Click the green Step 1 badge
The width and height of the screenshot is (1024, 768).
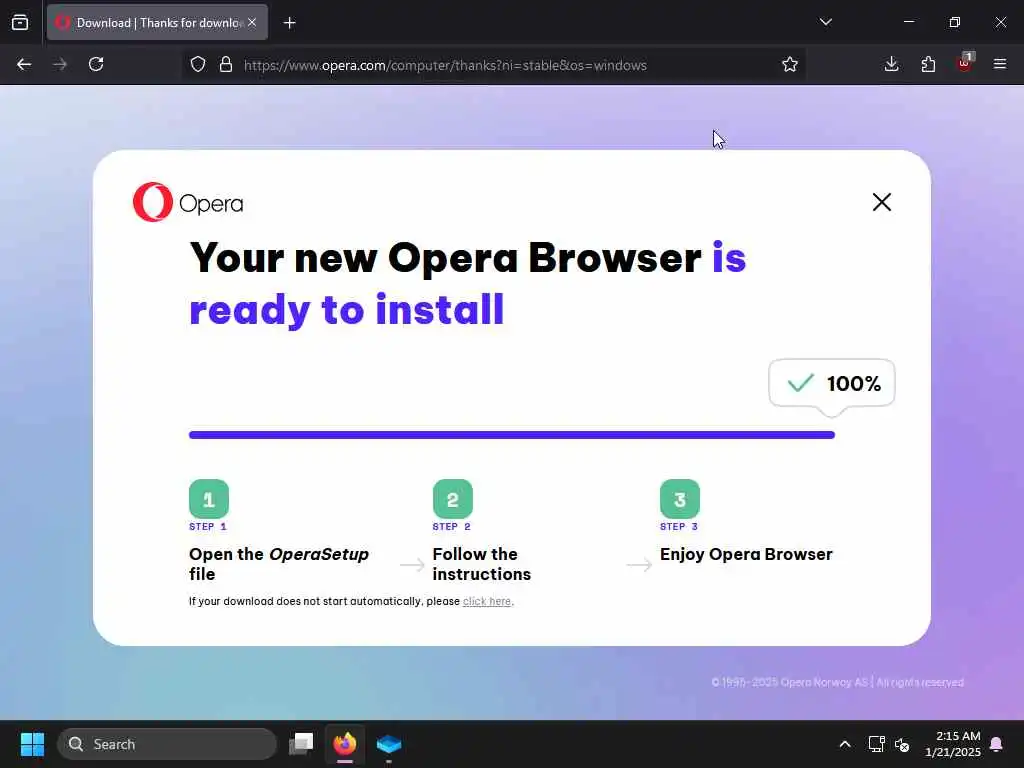[x=209, y=499]
